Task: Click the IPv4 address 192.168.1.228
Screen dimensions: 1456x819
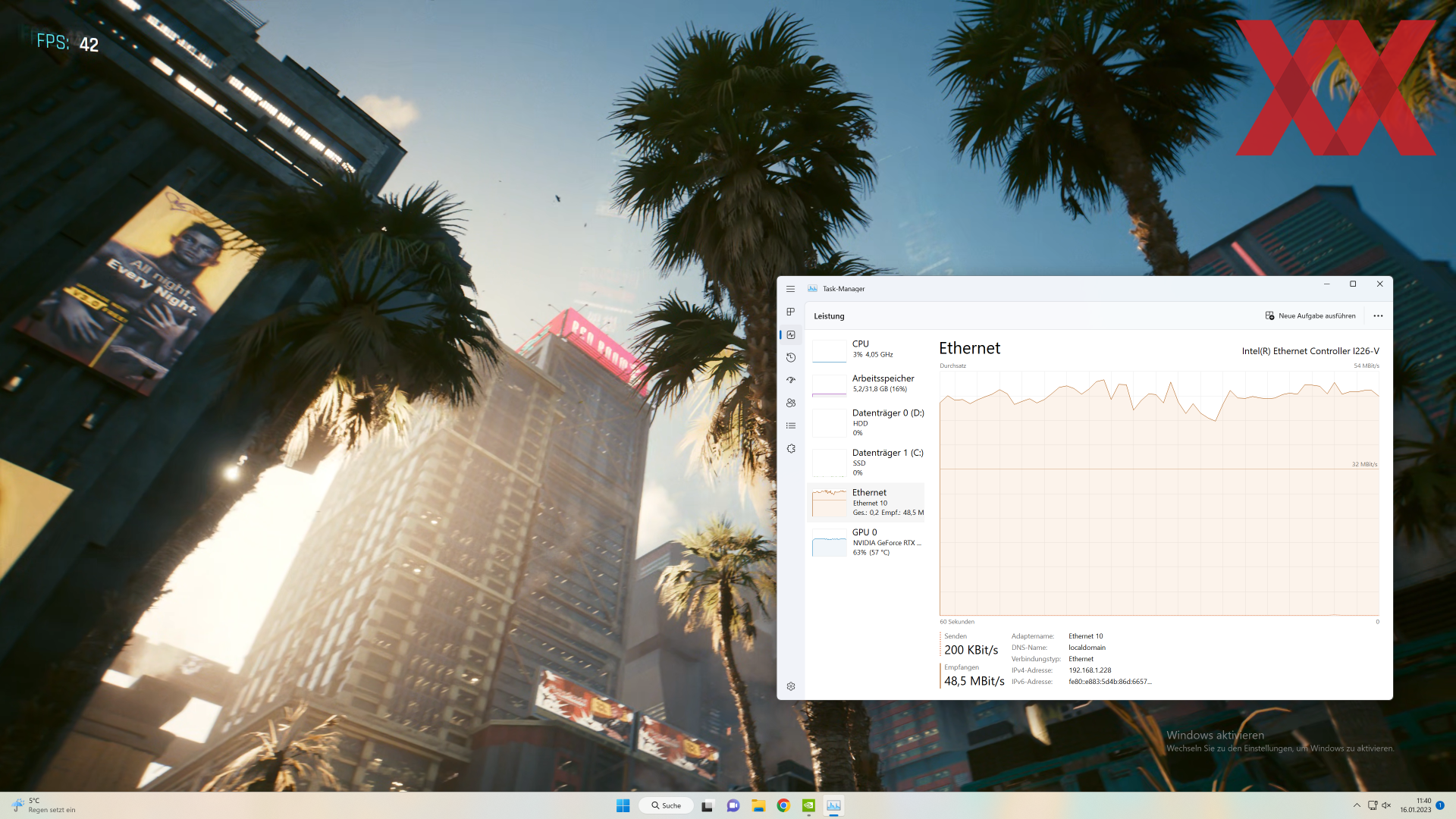Action: tap(1090, 670)
